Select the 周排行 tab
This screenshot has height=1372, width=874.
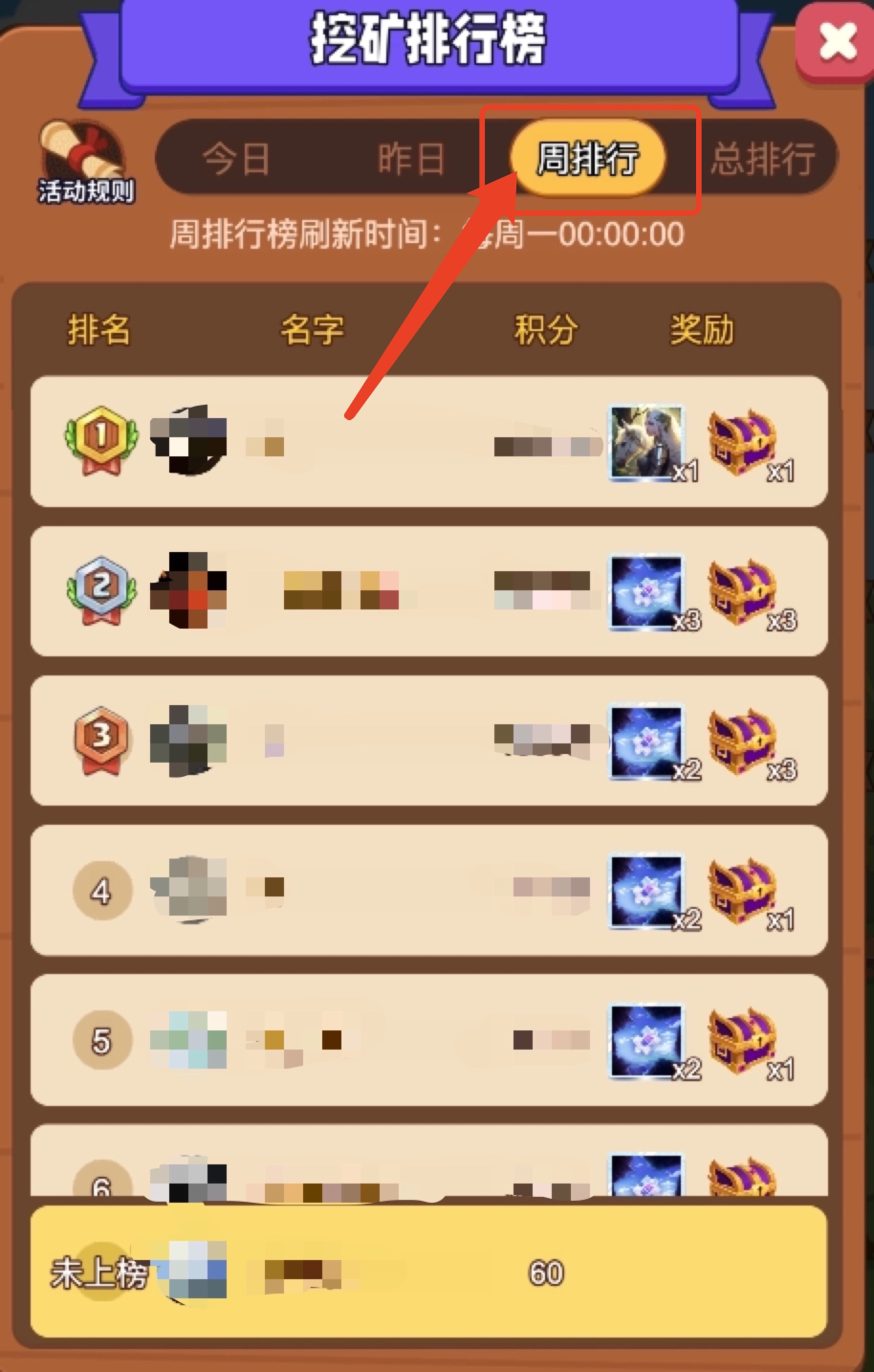coord(587,158)
